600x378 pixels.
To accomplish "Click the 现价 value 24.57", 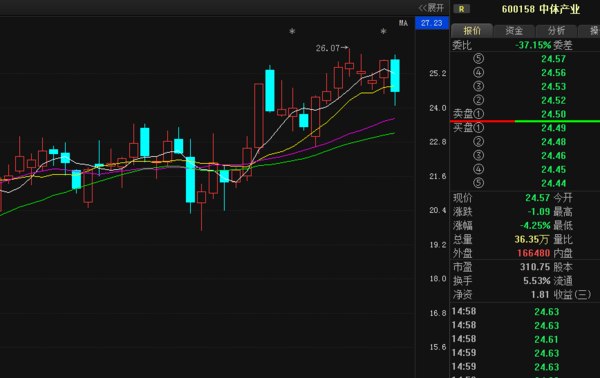I will point(537,198).
